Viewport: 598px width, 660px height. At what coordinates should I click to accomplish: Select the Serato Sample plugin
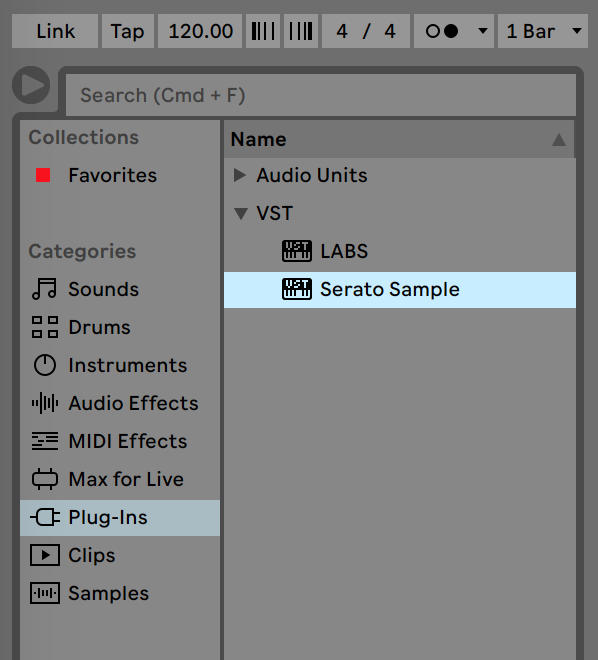[x=400, y=290]
